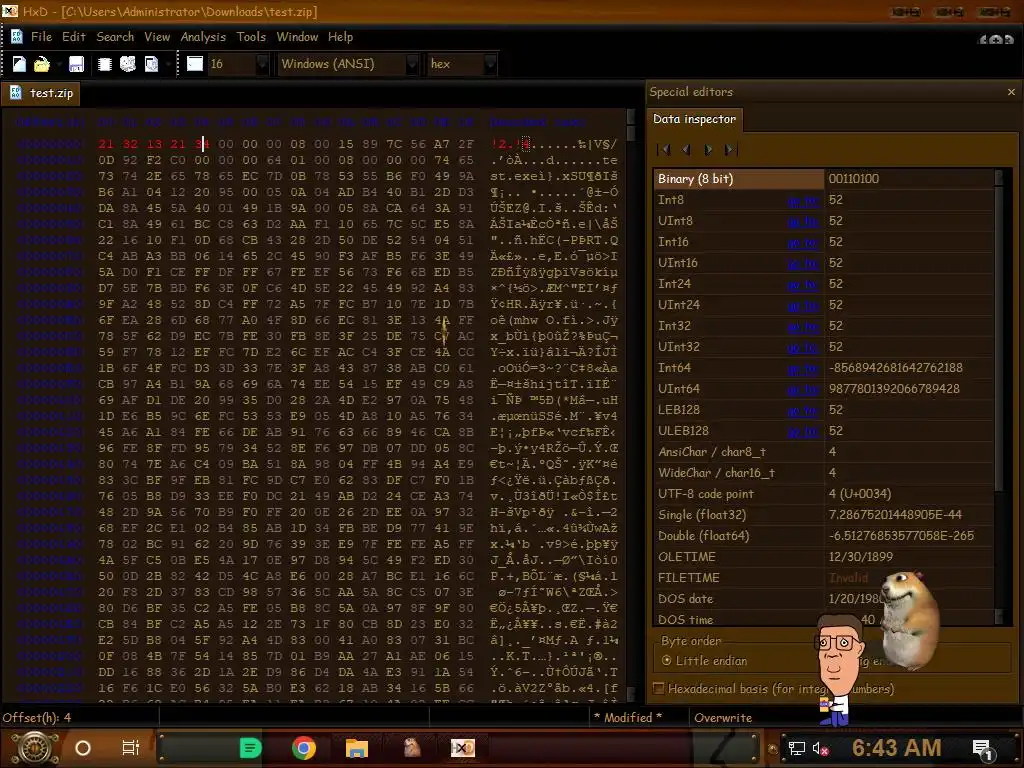The image size is (1024, 768).
Task: Select the test.zip document tab
Action: click(x=40, y=93)
